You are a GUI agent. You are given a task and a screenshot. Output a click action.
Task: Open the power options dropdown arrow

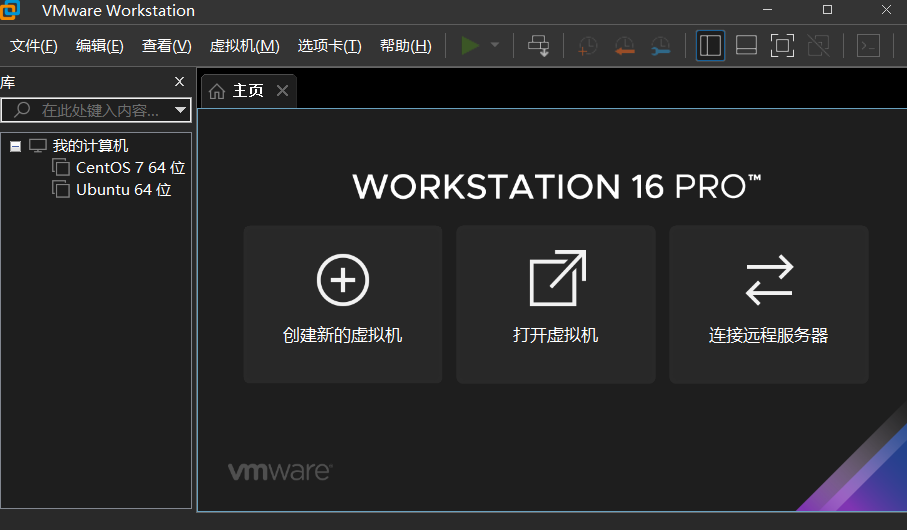pos(495,45)
